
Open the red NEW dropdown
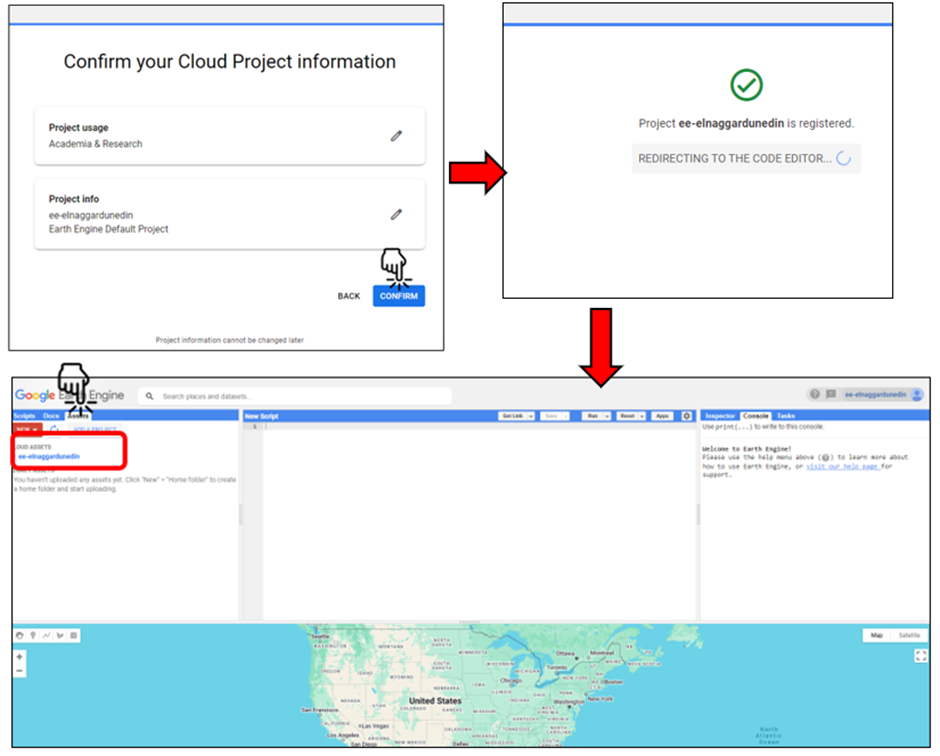27,430
